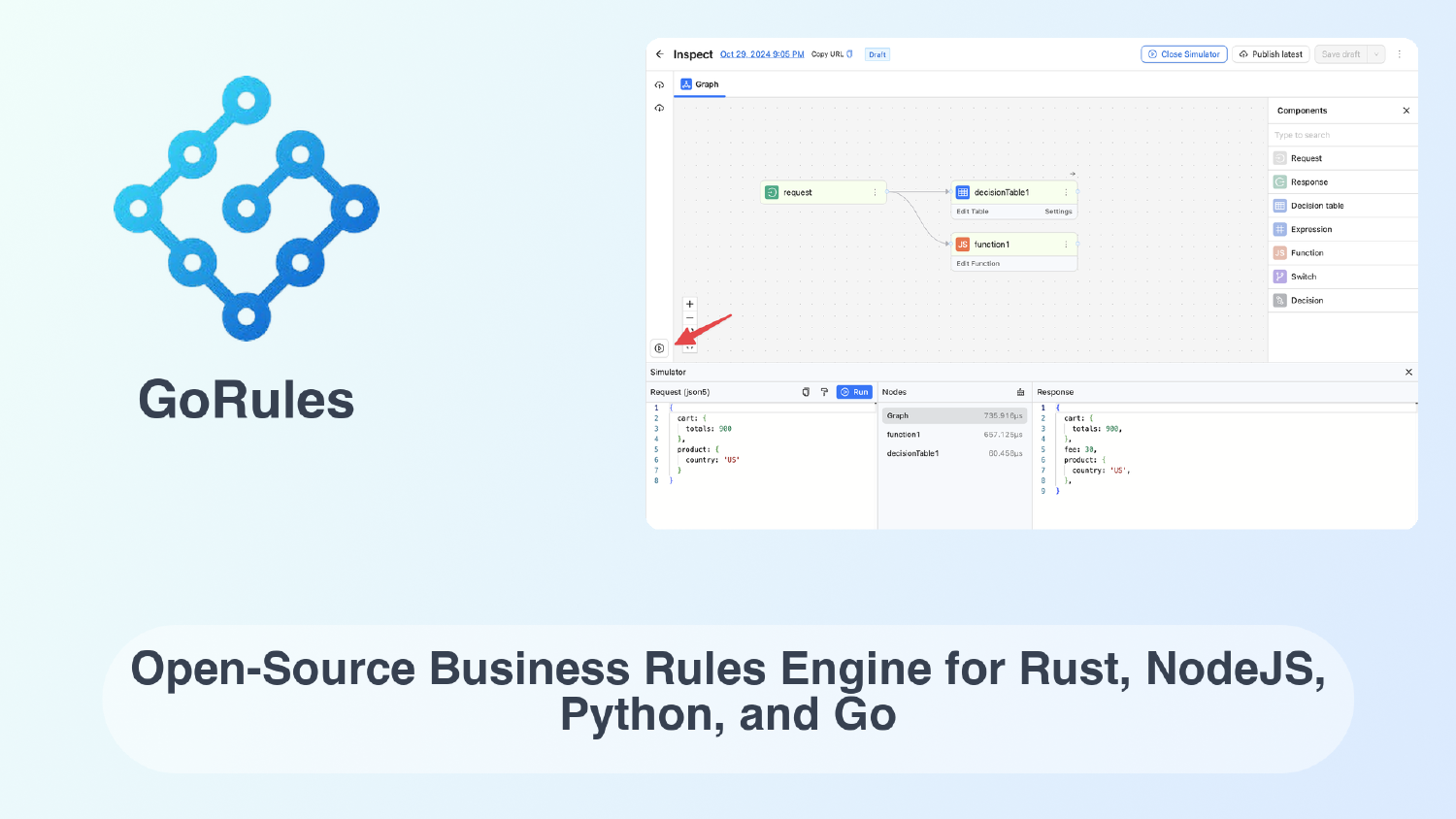Copy the request JSON via its copy icon
Viewport: 1456px width, 819px height.
pos(806,391)
